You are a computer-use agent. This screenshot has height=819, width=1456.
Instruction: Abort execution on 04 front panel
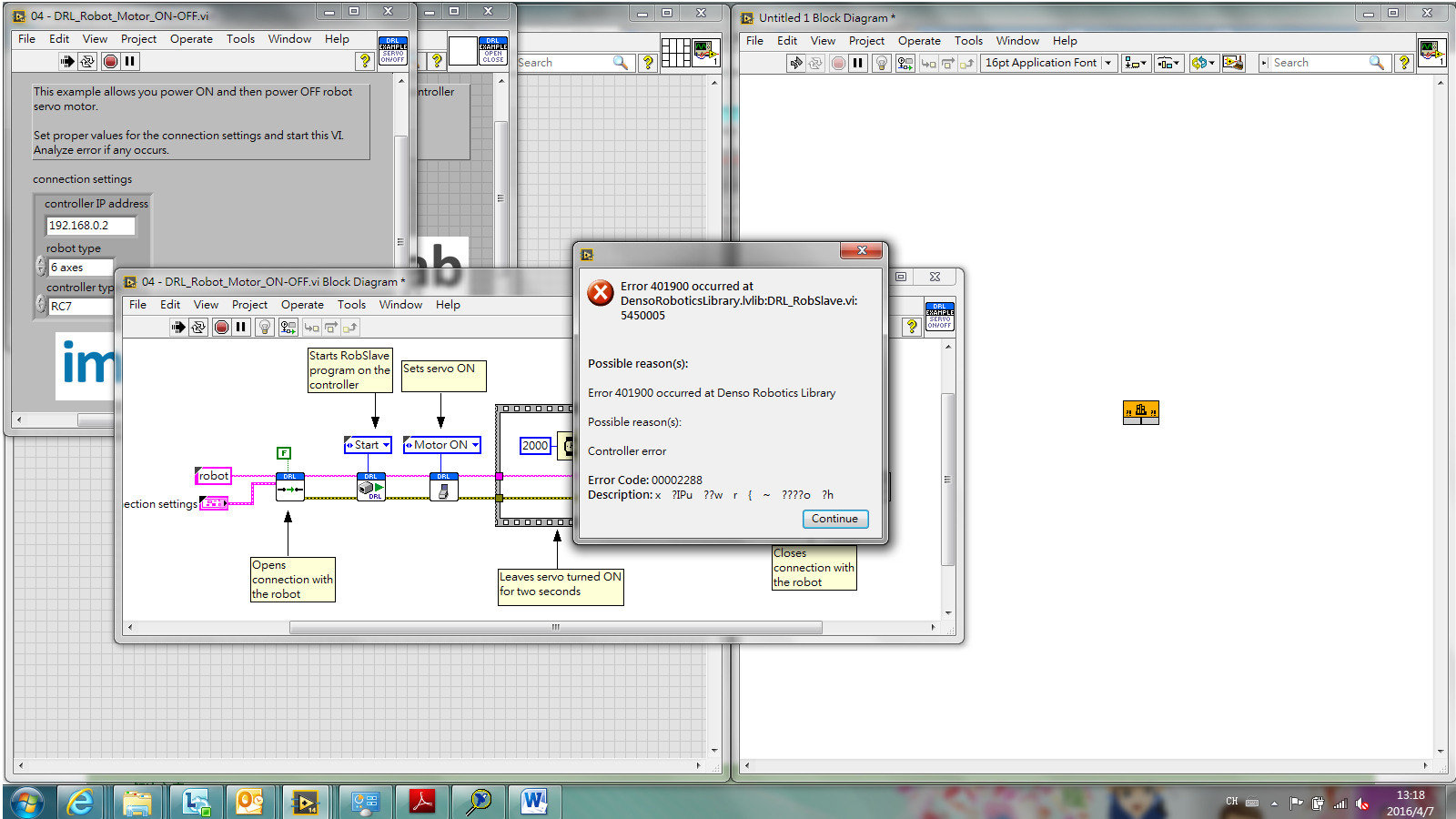(110, 61)
